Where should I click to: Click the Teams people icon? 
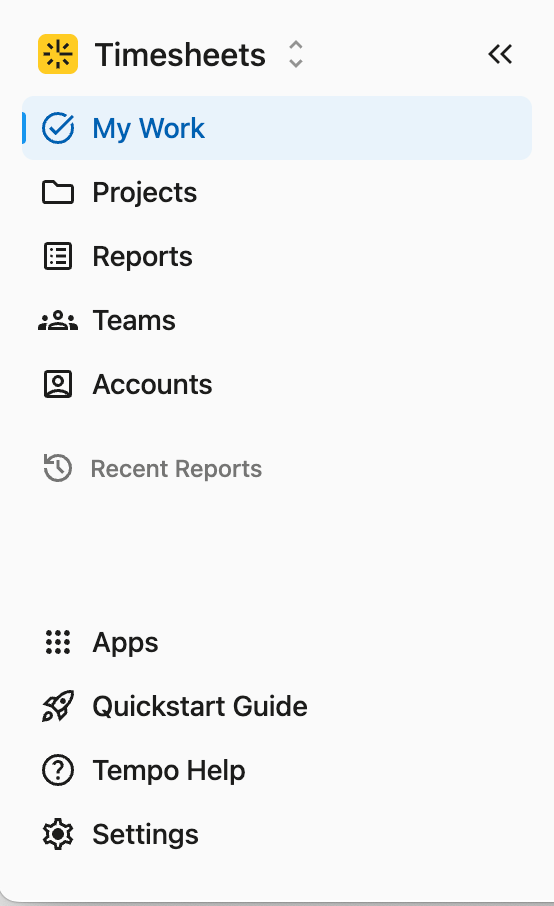coord(58,321)
